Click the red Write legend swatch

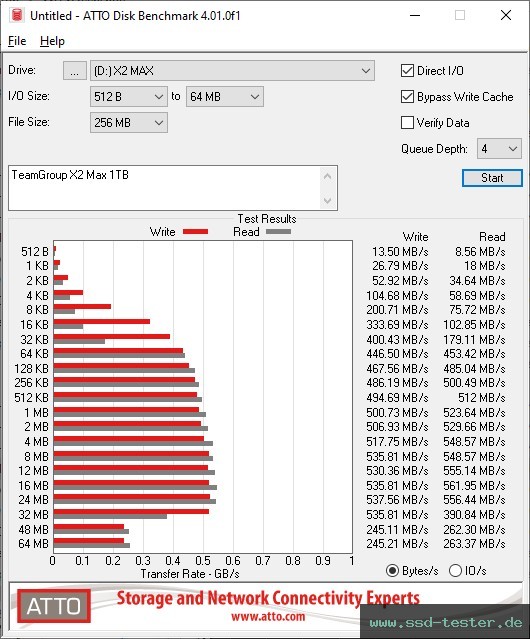coord(196,231)
